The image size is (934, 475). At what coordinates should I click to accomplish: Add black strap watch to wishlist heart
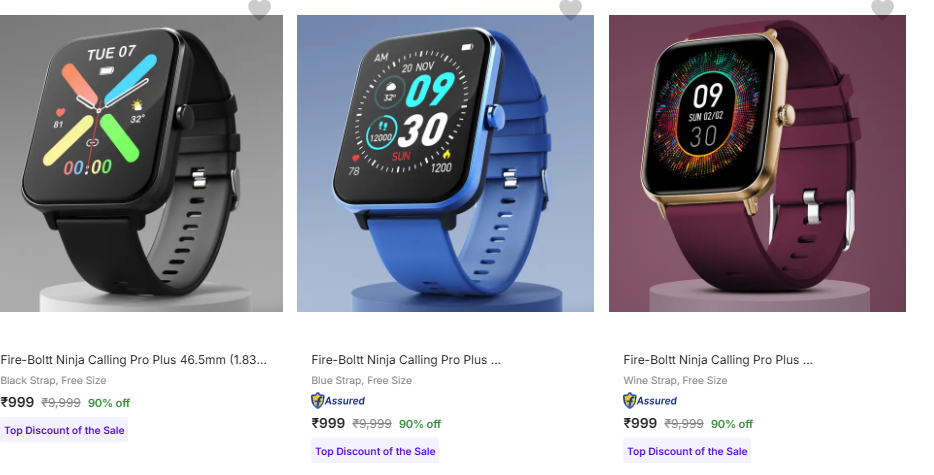(x=259, y=9)
